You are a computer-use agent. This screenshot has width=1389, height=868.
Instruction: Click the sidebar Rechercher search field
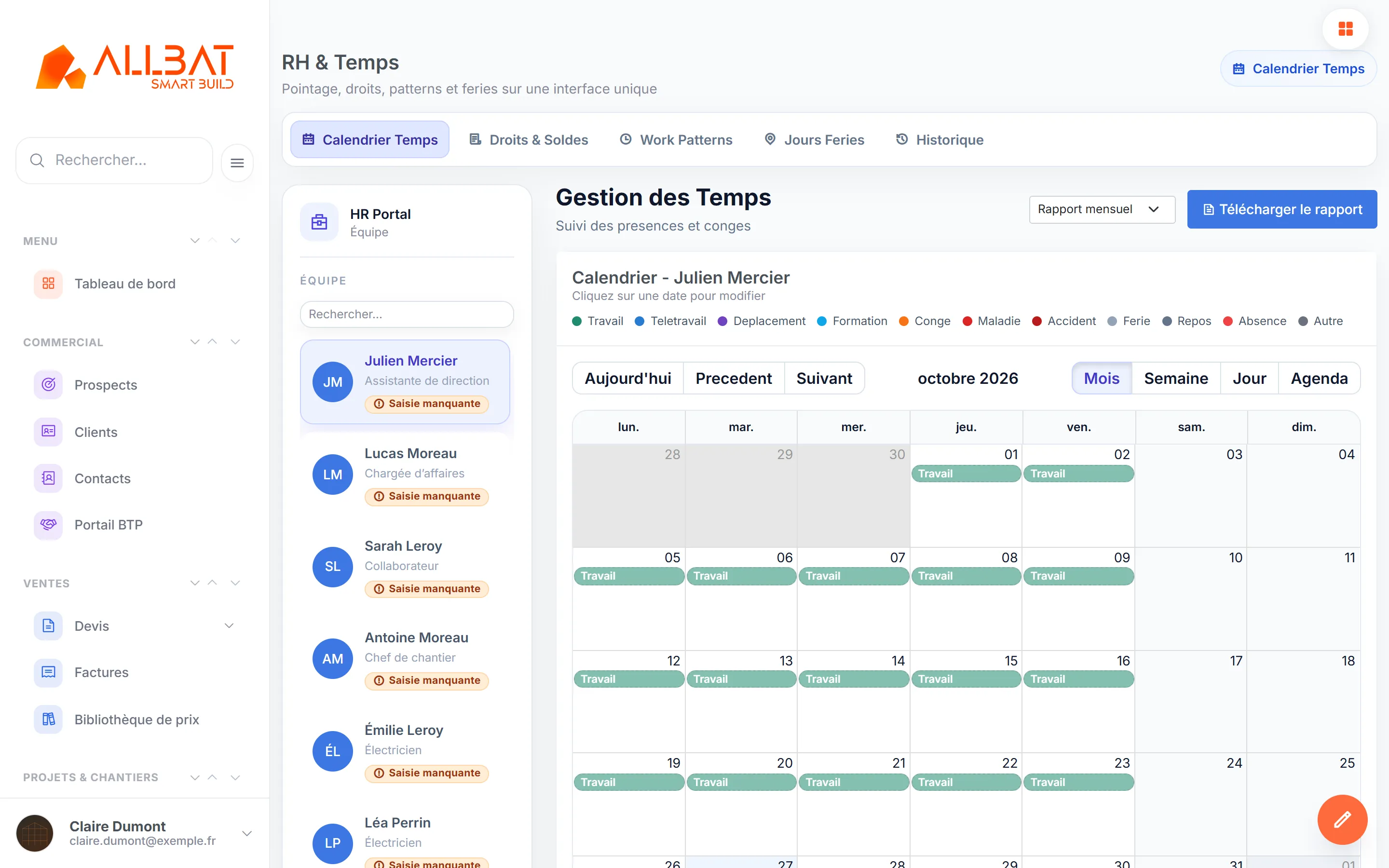click(x=114, y=160)
